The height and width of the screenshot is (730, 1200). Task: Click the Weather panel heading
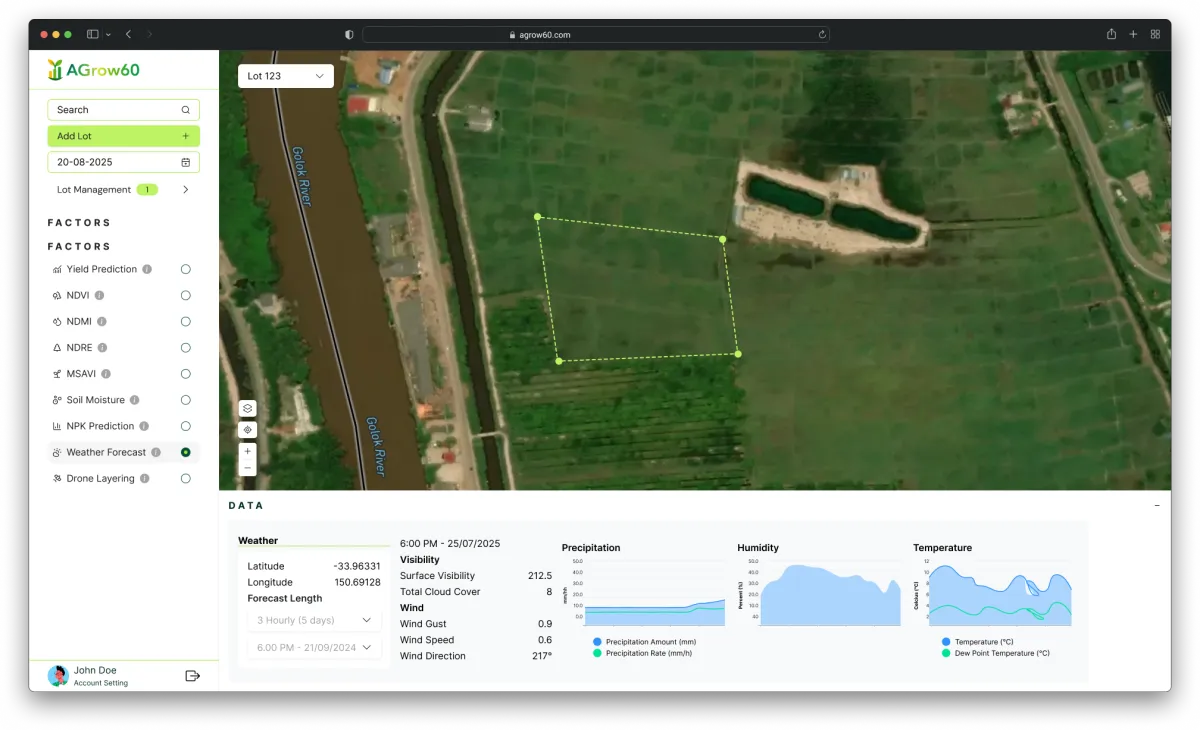pos(258,540)
